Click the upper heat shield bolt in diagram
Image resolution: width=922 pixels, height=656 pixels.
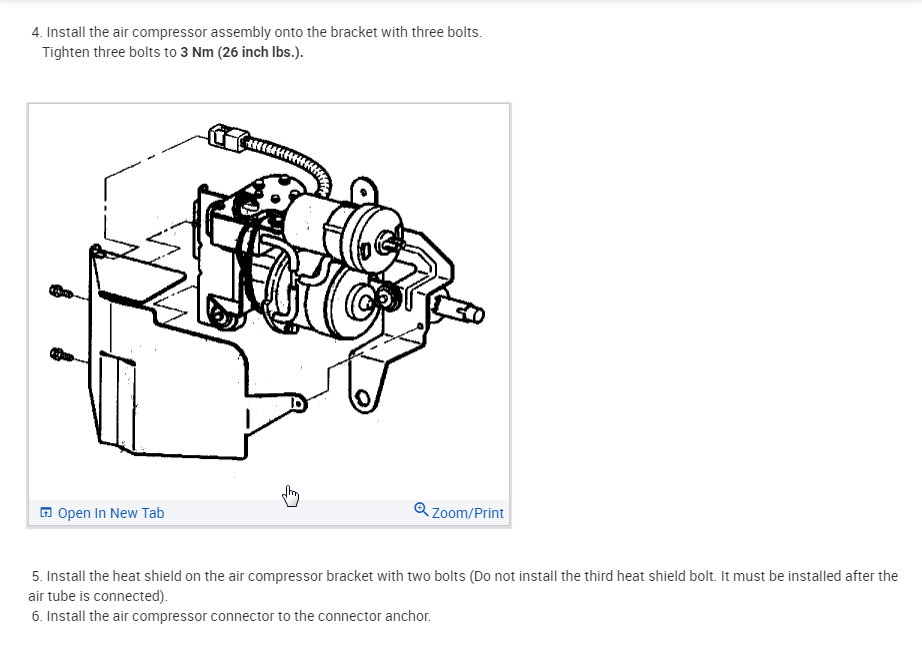click(x=61, y=292)
